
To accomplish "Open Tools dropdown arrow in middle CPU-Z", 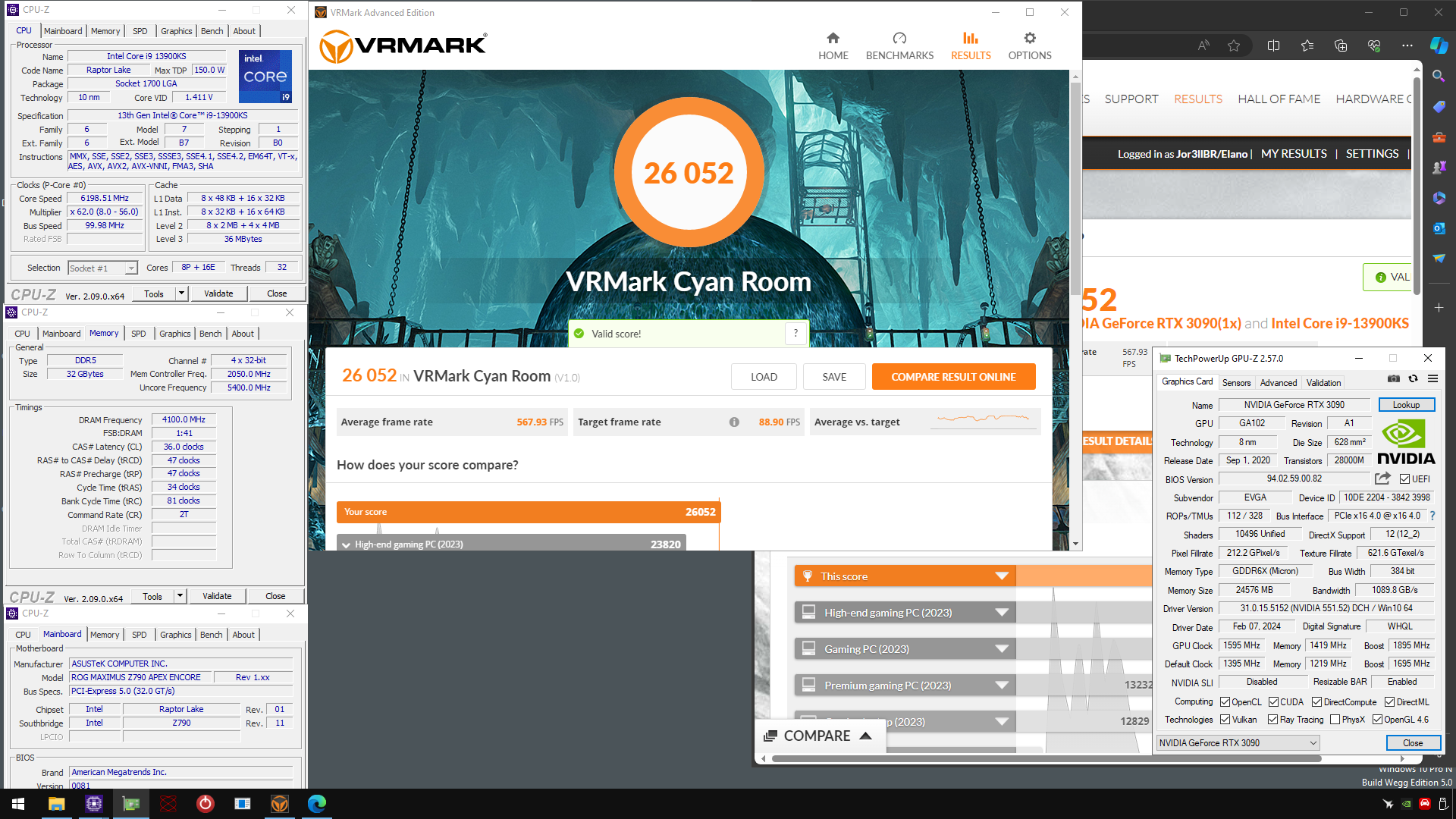I will [180, 596].
